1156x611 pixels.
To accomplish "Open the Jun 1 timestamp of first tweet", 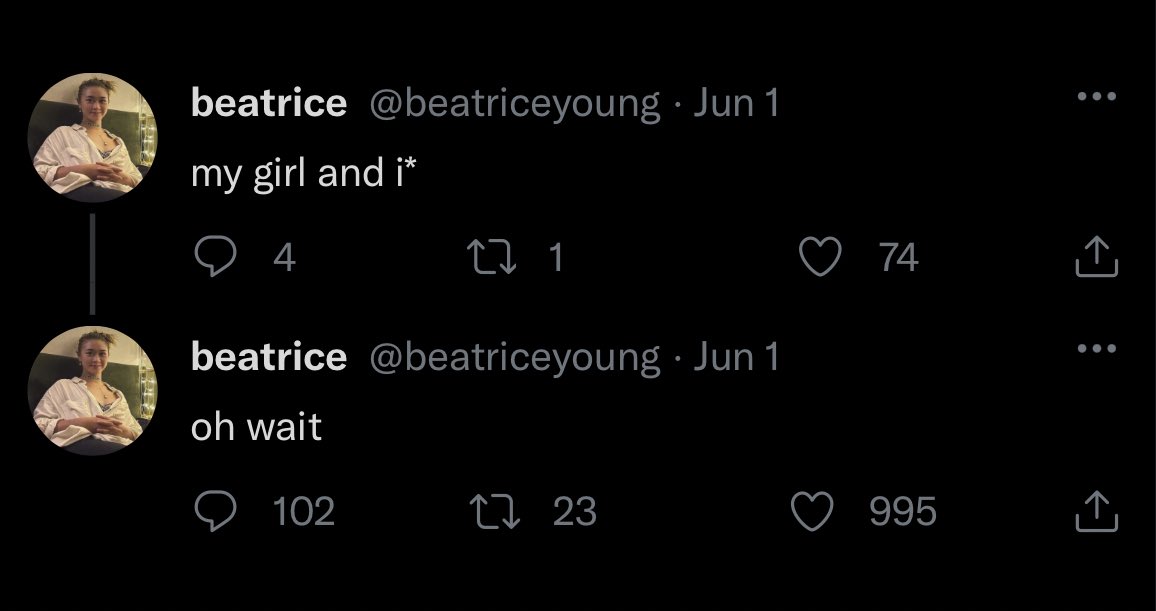I will (735, 102).
